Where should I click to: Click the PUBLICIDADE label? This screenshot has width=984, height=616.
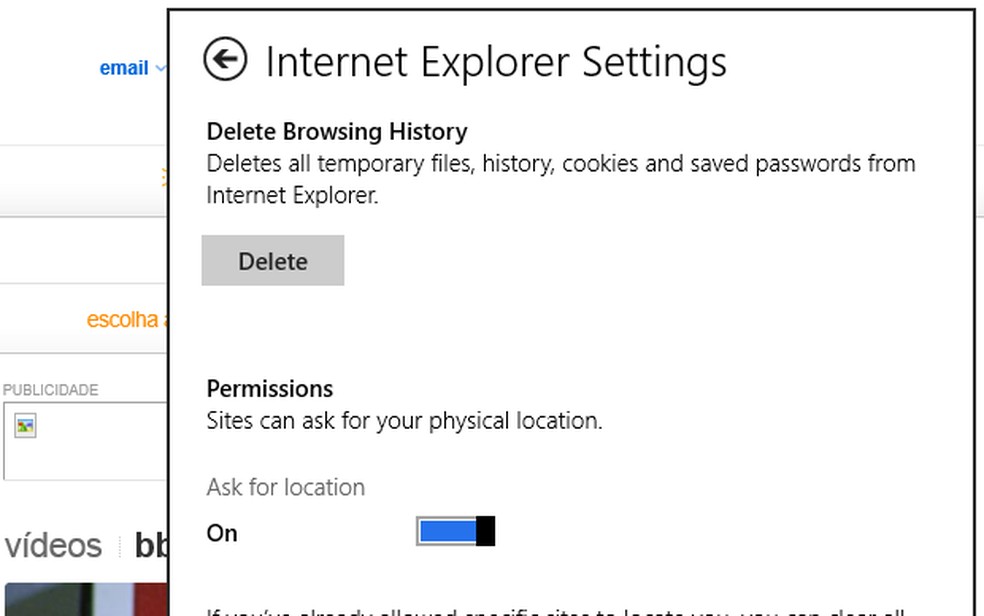(x=50, y=390)
